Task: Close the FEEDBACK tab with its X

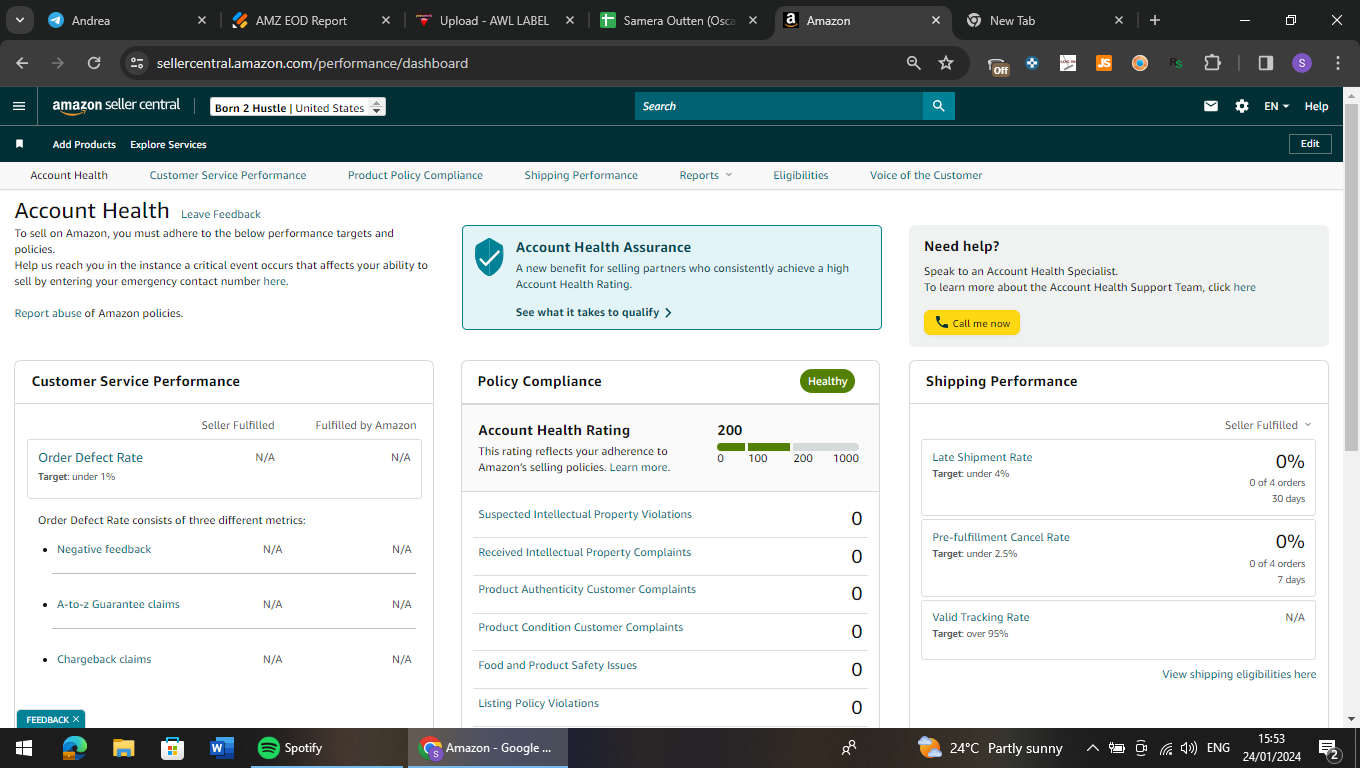Action: [76, 719]
